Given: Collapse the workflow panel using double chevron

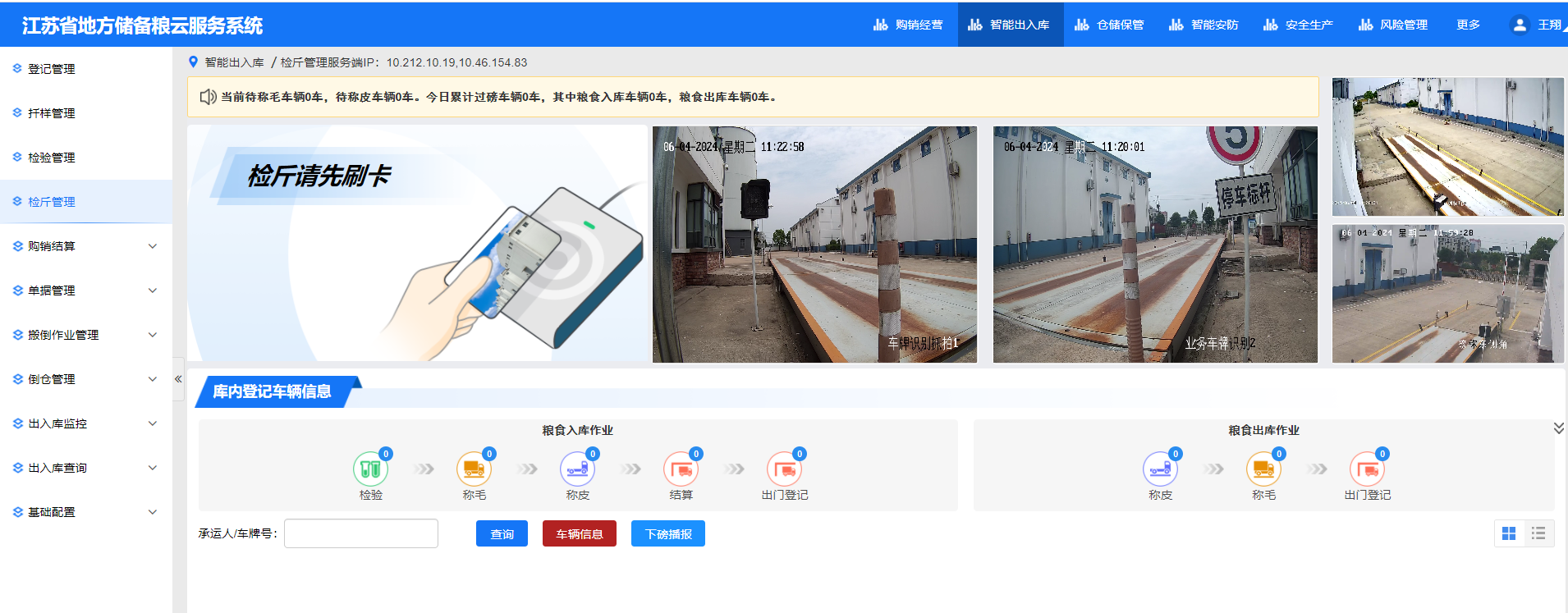Looking at the screenshot, I should coord(1558,428).
